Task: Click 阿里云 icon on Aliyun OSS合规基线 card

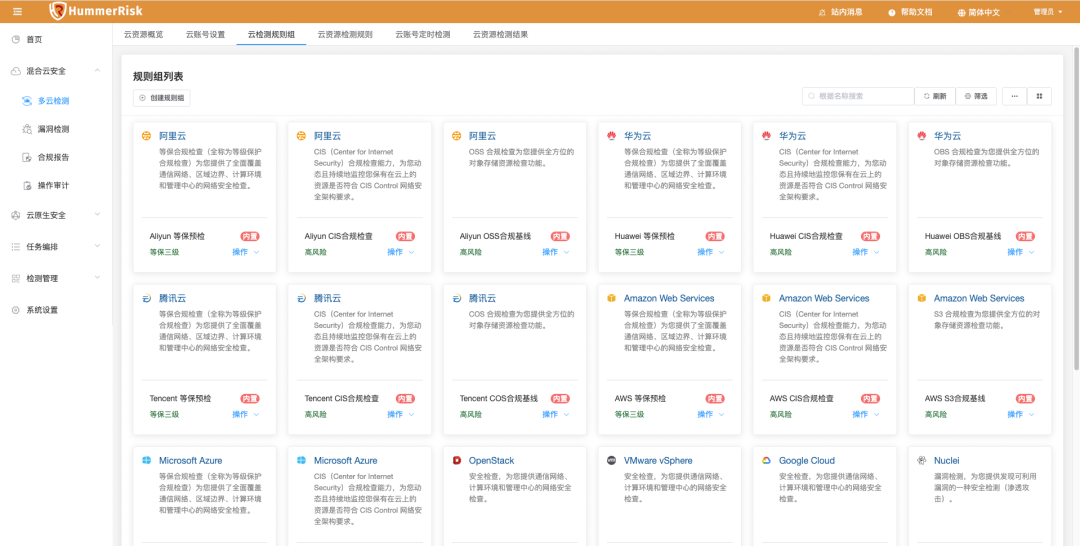Action: coord(456,136)
